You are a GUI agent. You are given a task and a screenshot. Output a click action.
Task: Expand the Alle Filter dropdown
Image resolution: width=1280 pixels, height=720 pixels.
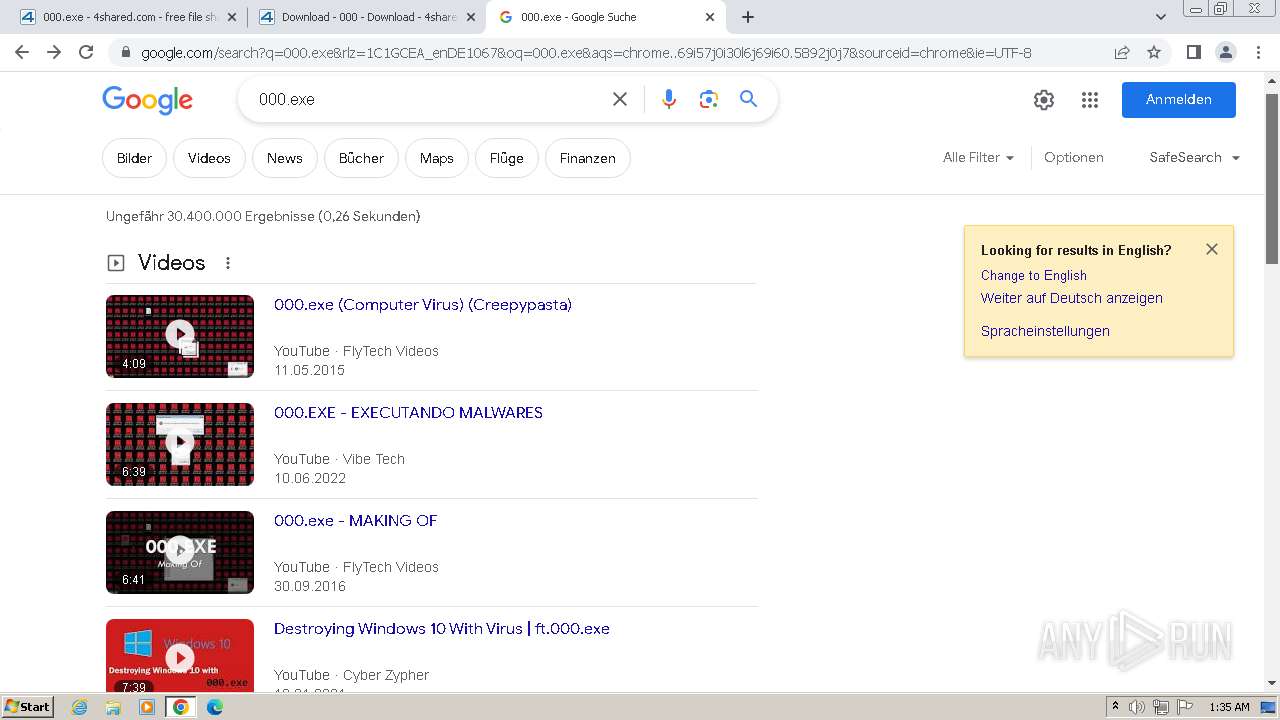[x=978, y=157]
